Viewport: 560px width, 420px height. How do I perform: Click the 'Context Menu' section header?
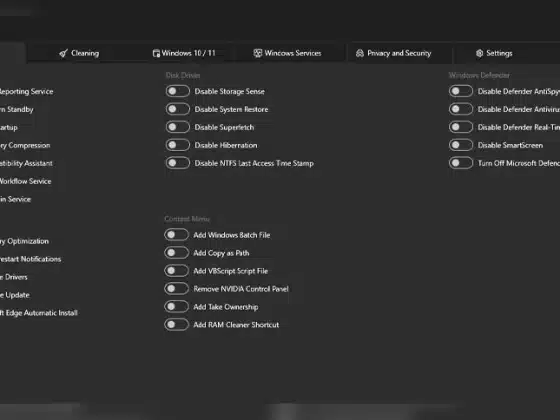coord(187,219)
